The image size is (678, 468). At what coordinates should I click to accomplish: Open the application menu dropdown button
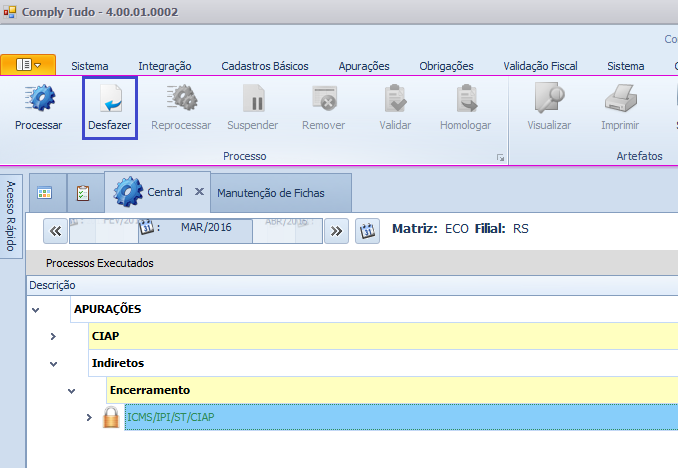[x=28, y=65]
